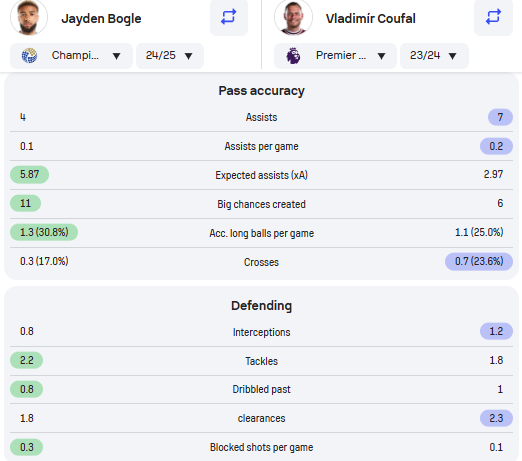
Task: Click Vladimír Coufal's profile photo
Action: 293,17
